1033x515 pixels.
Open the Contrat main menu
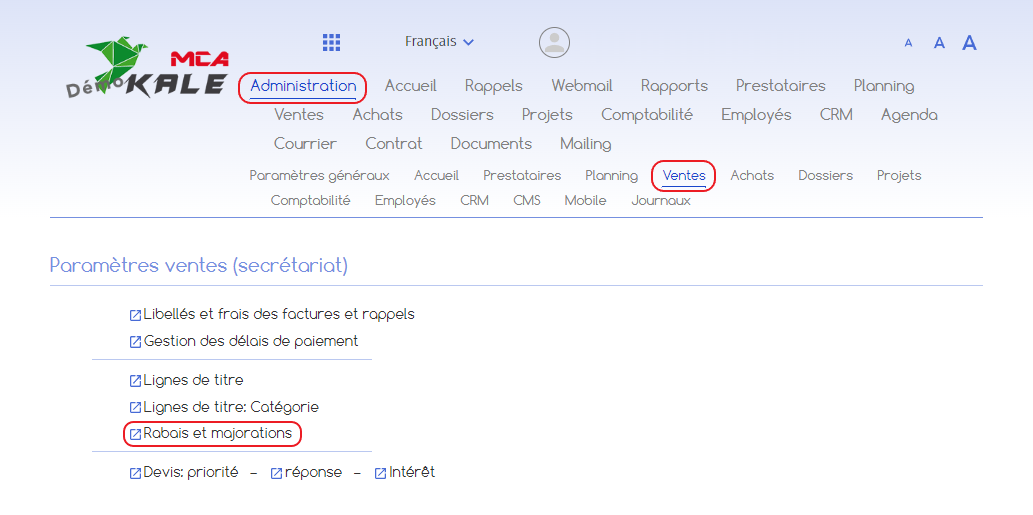pos(393,144)
